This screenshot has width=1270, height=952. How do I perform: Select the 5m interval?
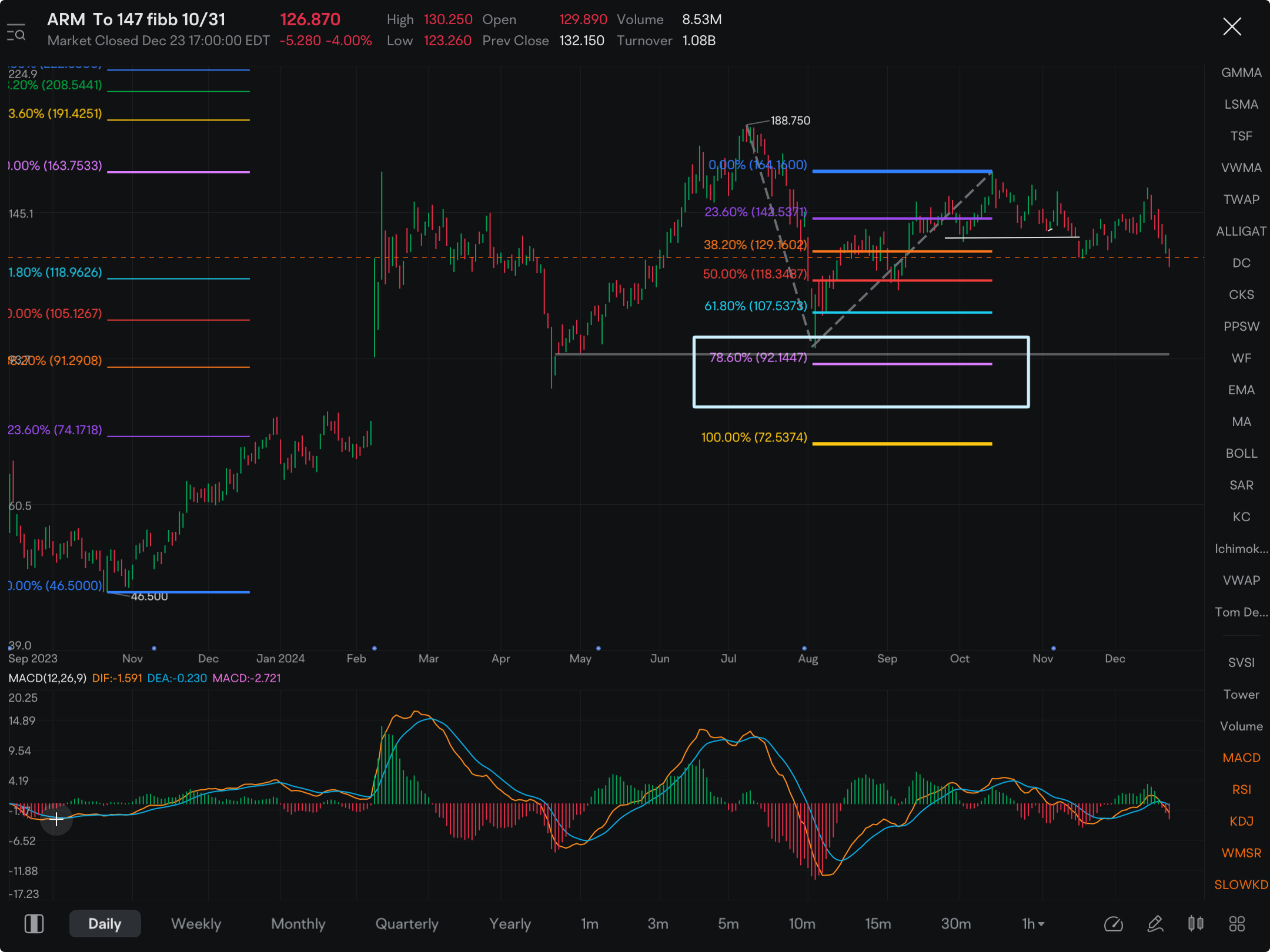728,924
